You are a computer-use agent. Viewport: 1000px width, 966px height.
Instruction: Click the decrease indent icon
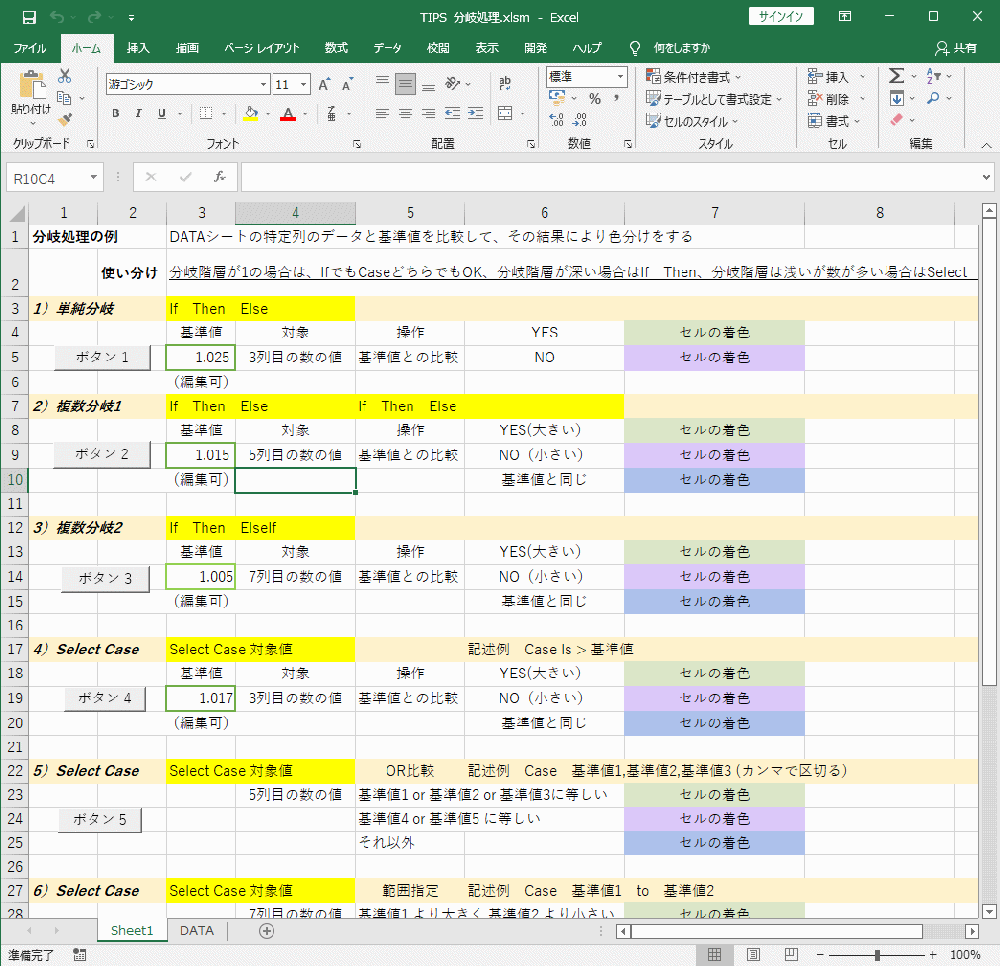[453, 113]
